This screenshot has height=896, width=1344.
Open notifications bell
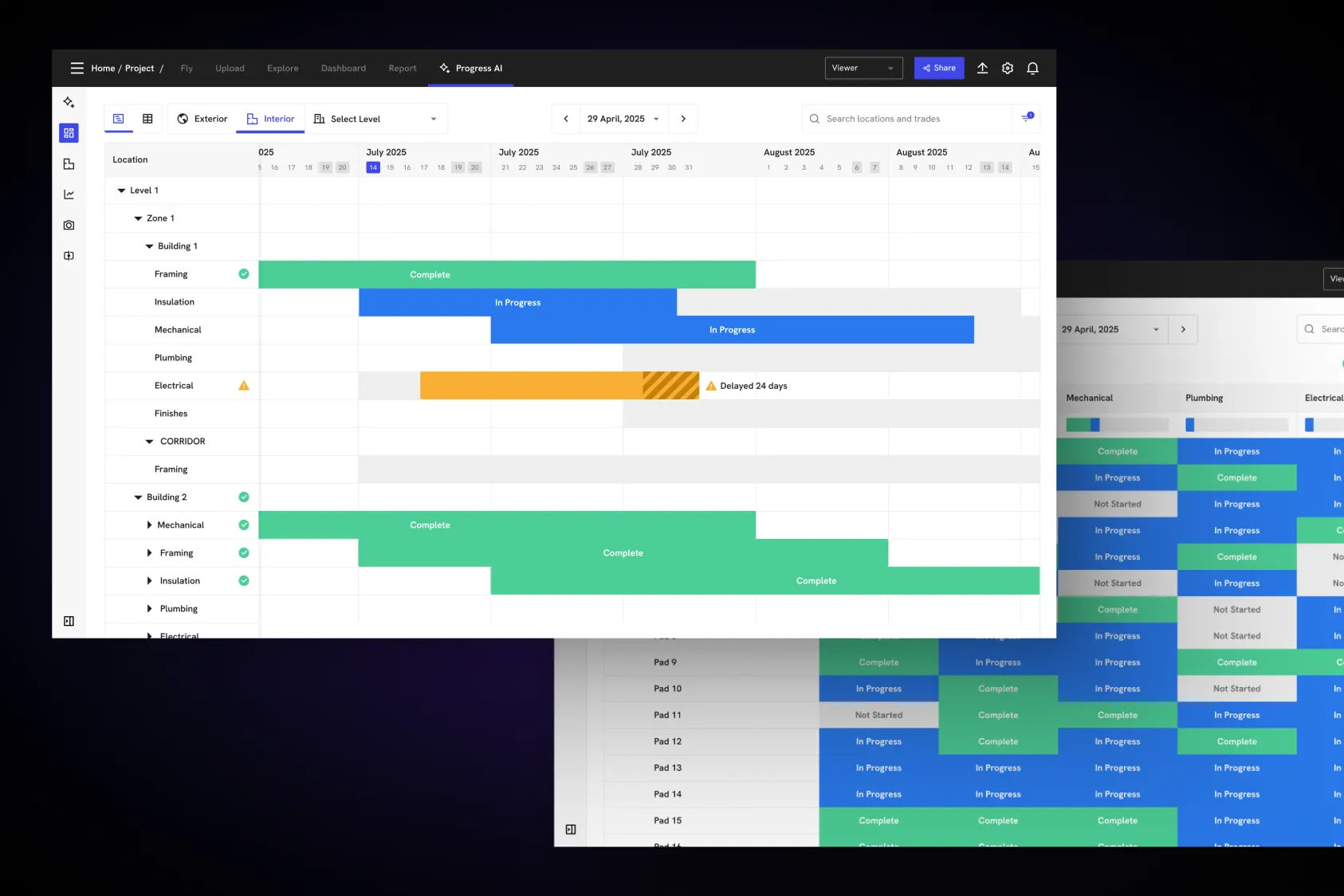click(1032, 69)
